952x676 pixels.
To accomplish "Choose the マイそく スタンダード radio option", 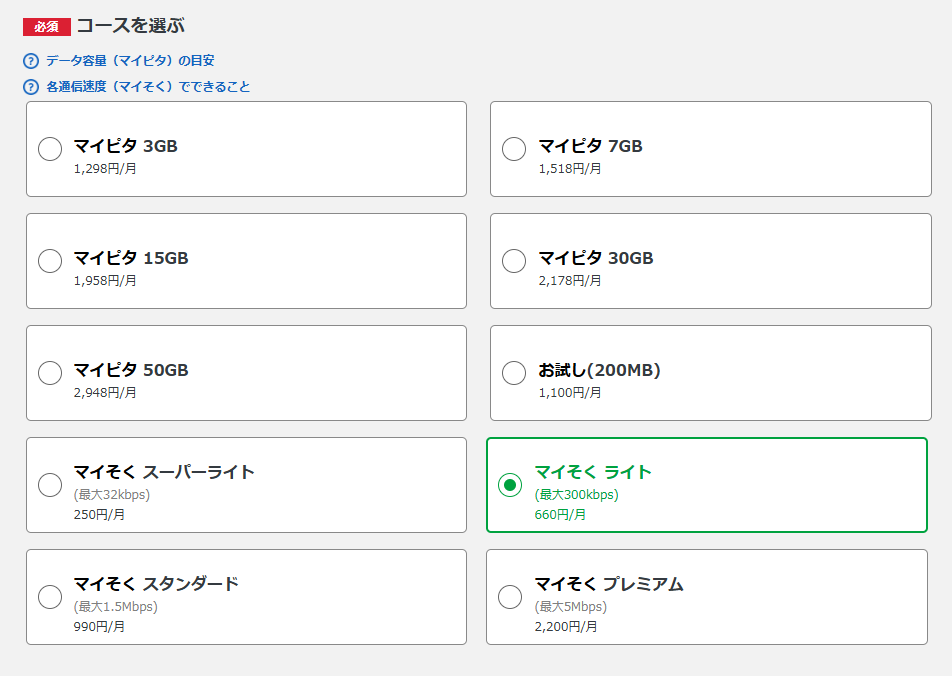I will click(x=50, y=597).
